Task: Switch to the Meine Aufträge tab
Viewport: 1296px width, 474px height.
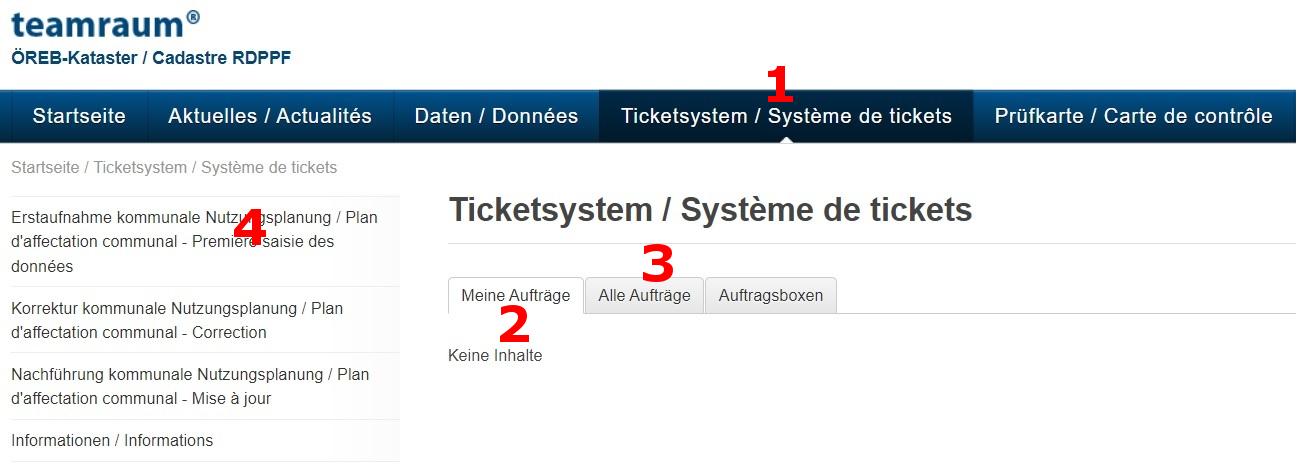Action: pos(516,295)
